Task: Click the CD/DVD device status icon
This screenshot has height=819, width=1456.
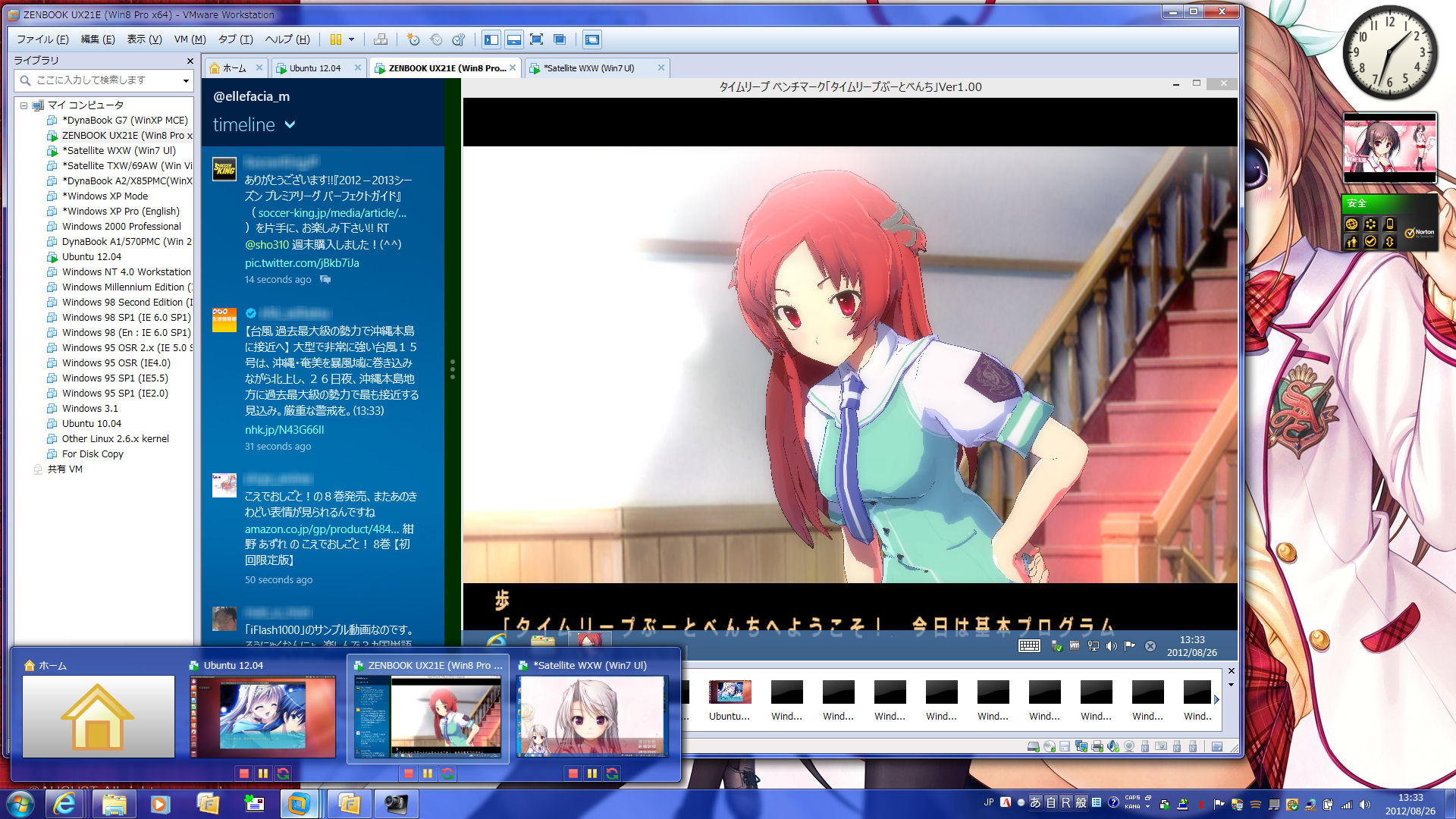Action: tap(1049, 747)
